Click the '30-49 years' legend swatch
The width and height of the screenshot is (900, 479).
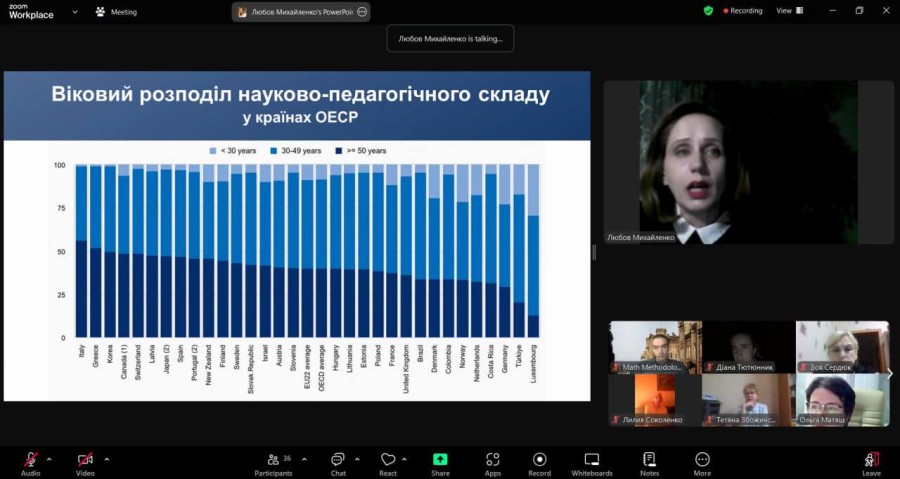(x=273, y=151)
